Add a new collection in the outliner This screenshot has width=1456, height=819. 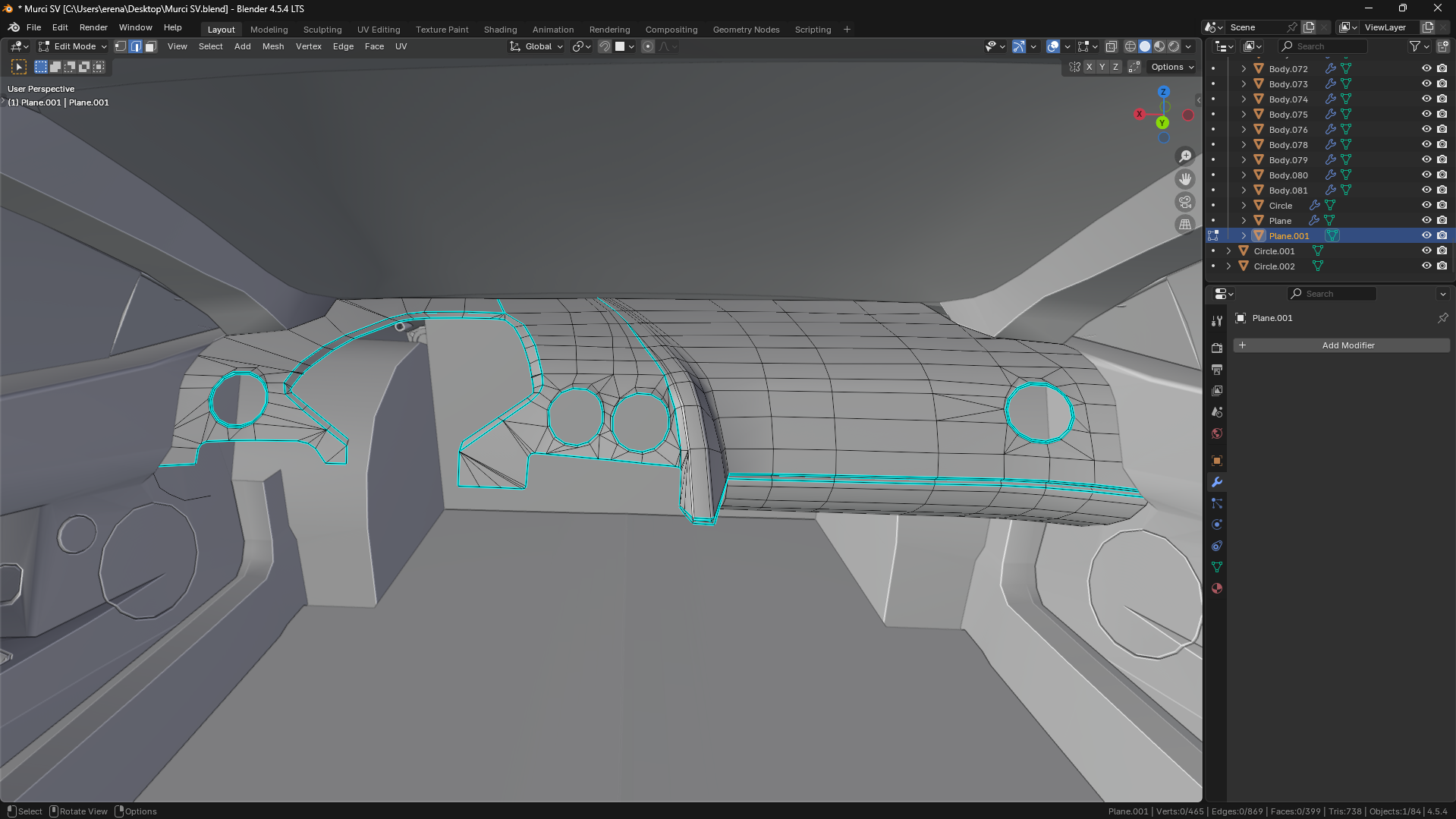[x=1442, y=46]
